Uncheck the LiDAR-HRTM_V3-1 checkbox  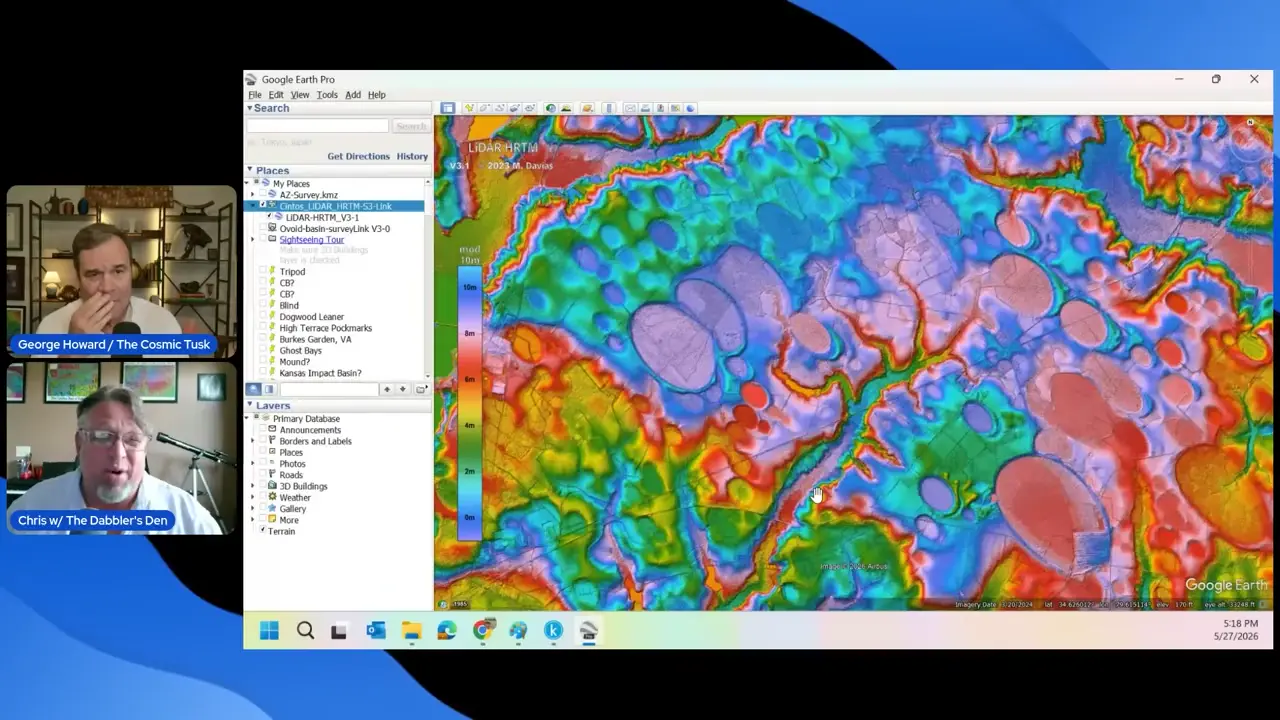point(269,217)
